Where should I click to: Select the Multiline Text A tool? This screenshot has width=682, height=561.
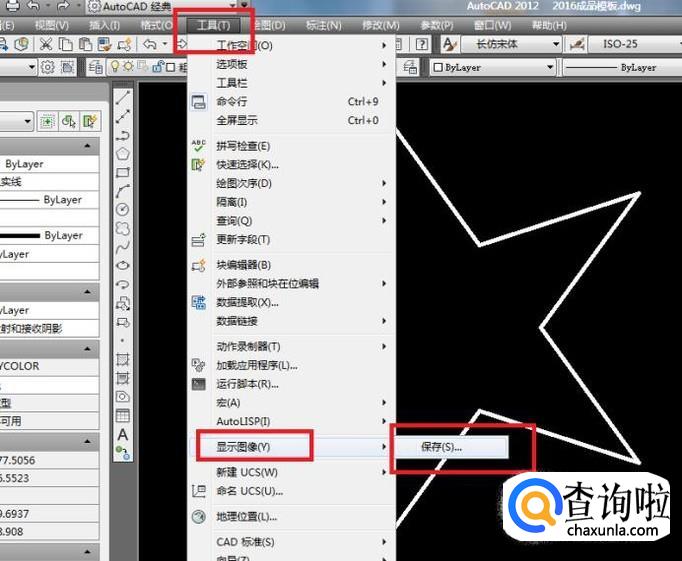pyautogui.click(x=123, y=434)
